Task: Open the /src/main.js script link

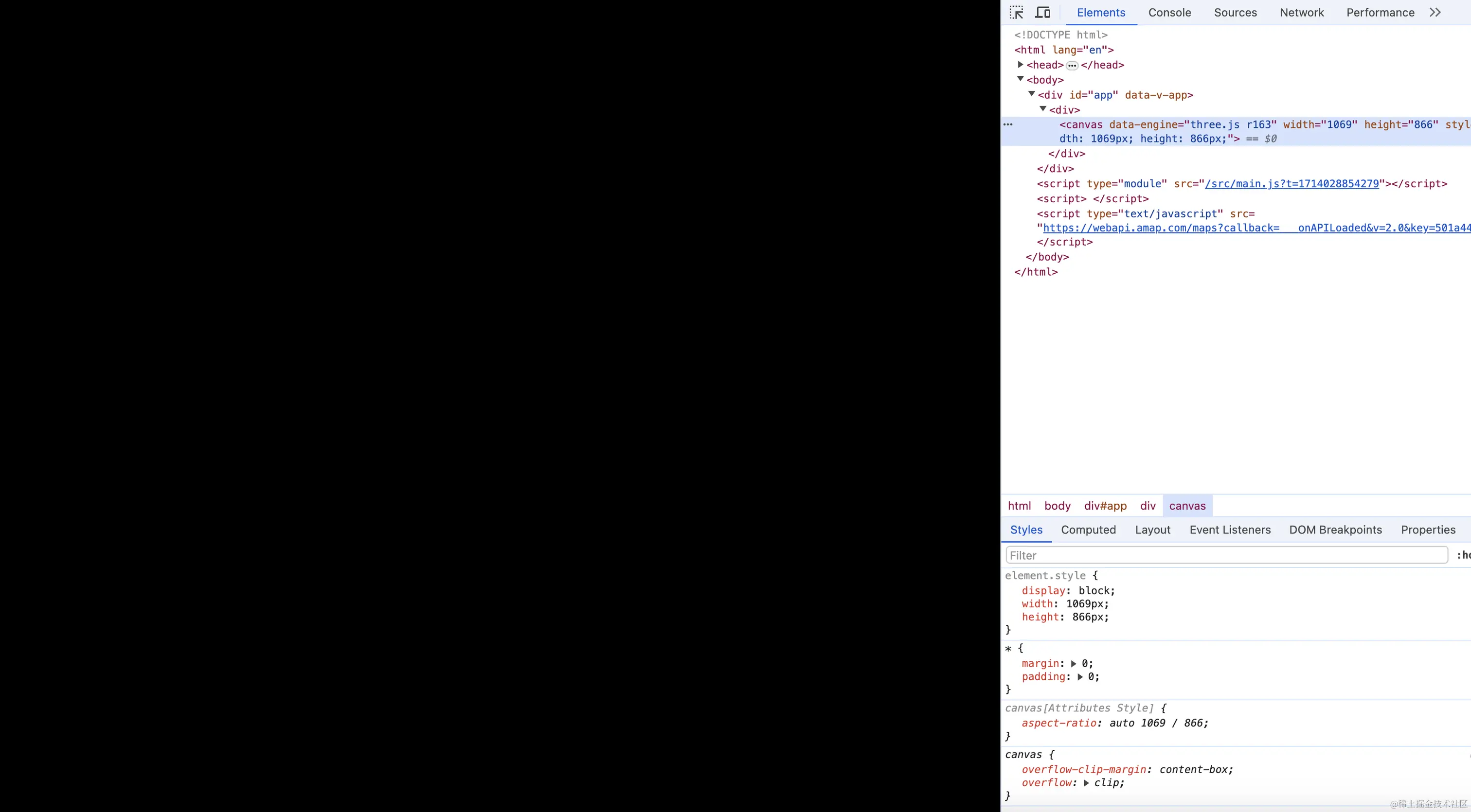Action: (x=1292, y=184)
